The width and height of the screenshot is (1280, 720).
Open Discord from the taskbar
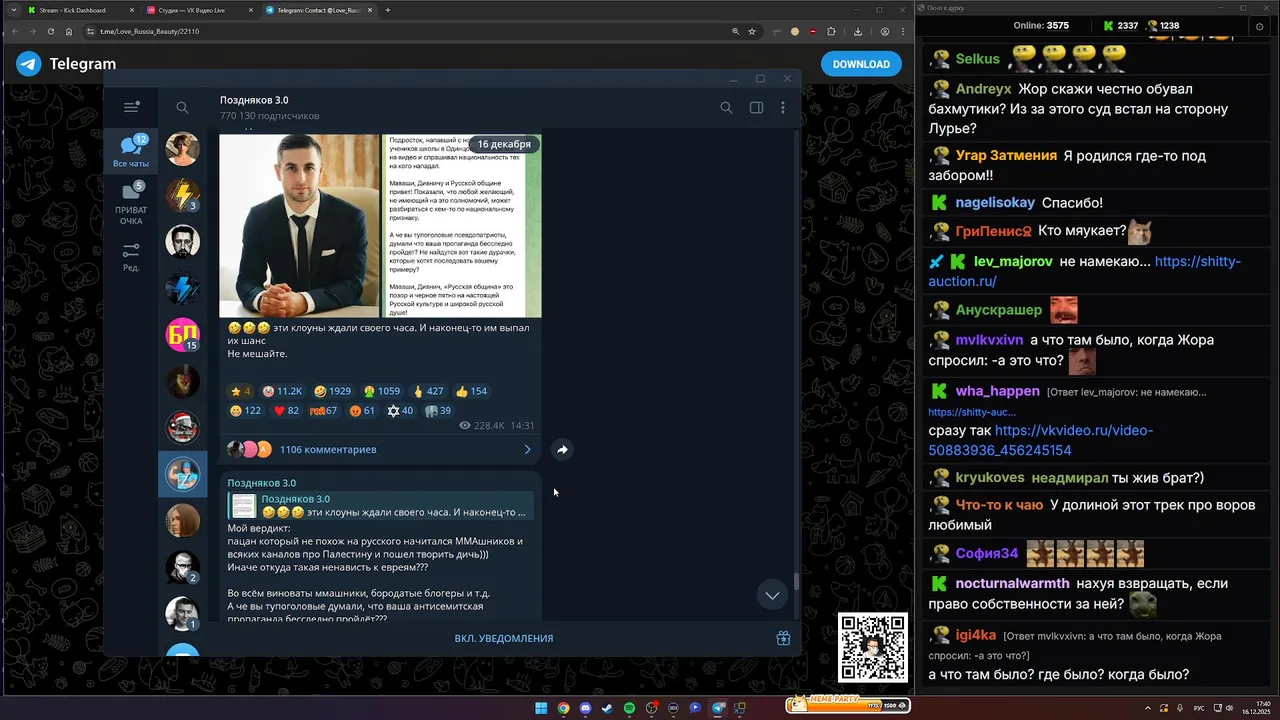[585, 708]
